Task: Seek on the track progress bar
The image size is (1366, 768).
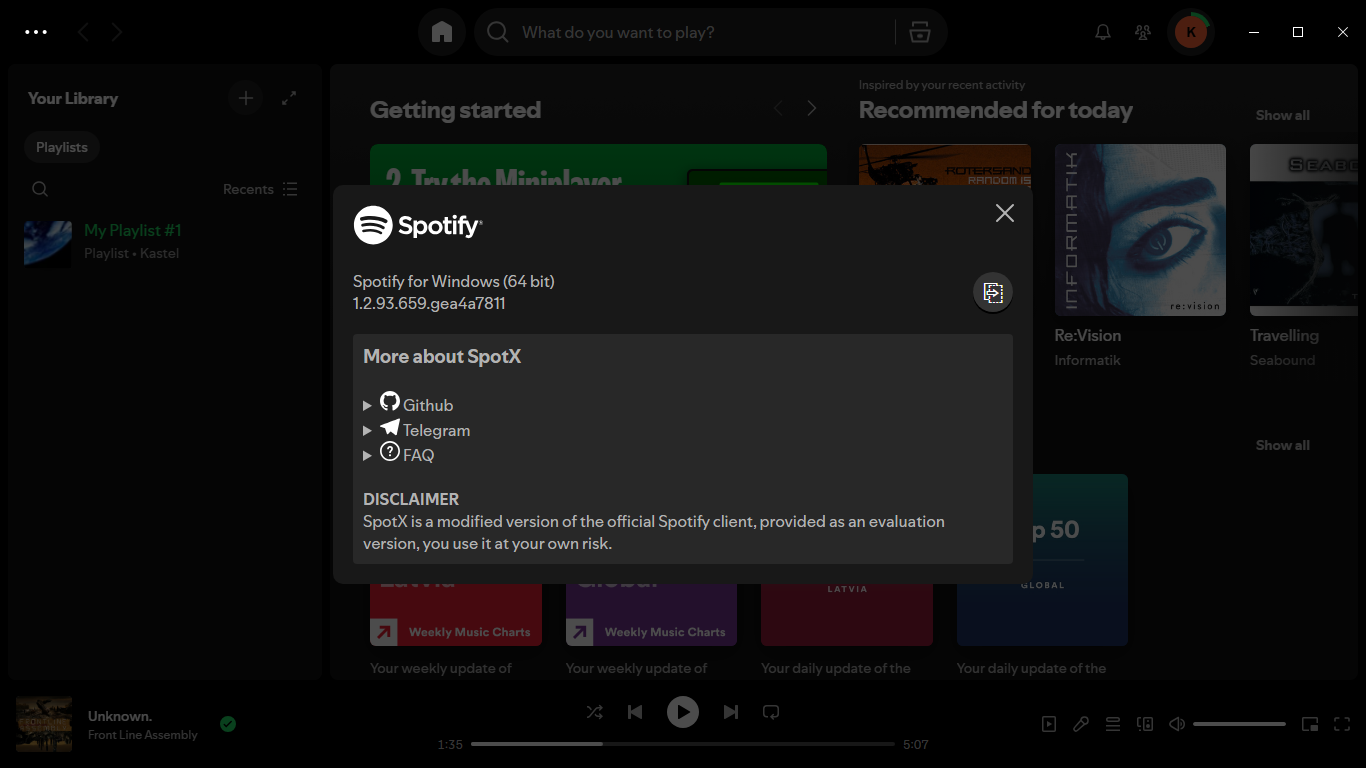Action: [x=683, y=744]
